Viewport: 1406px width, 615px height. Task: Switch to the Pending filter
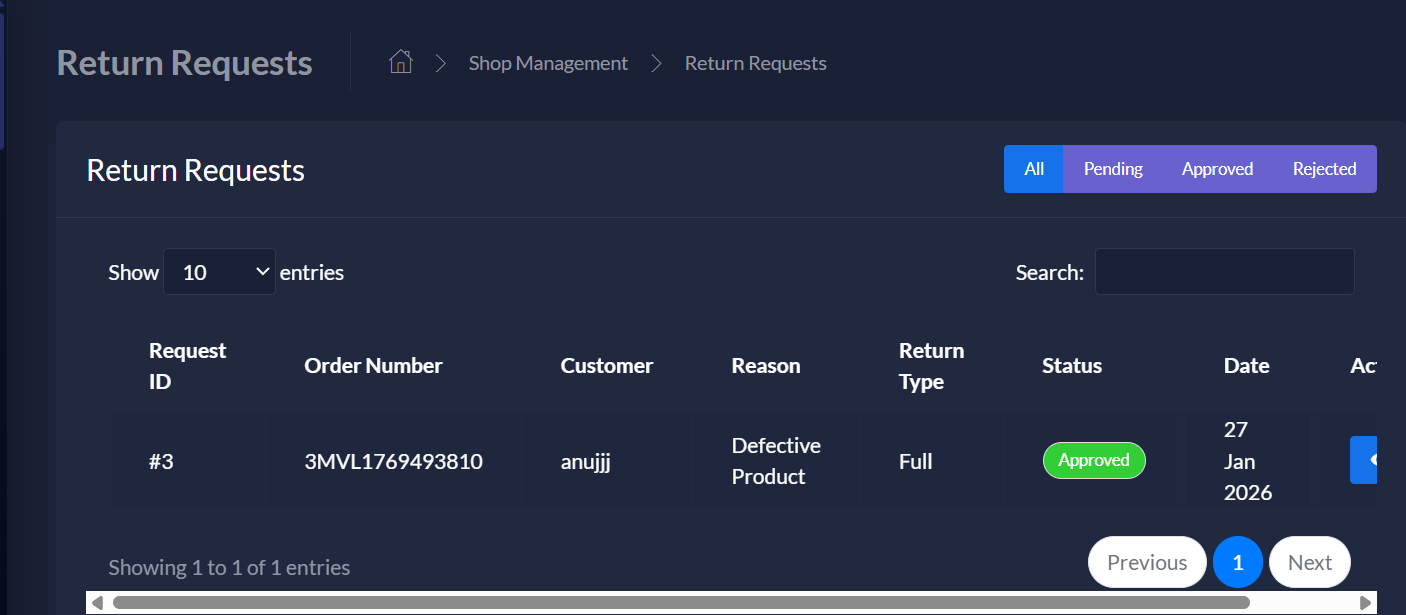[1113, 168]
